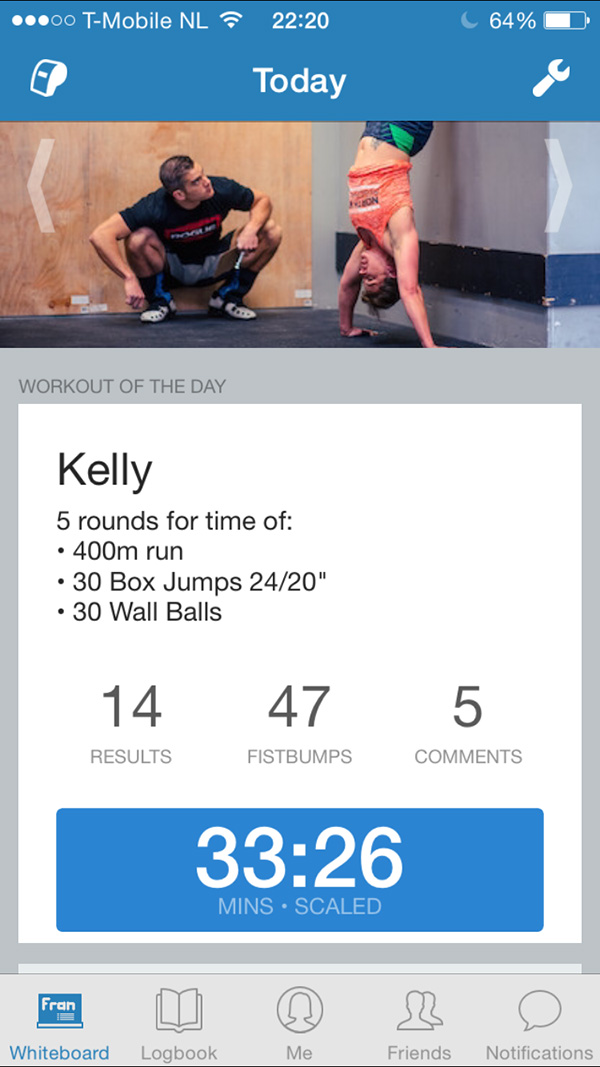The height and width of the screenshot is (1067, 600).
Task: Open the Logbook tab
Action: 179,1021
